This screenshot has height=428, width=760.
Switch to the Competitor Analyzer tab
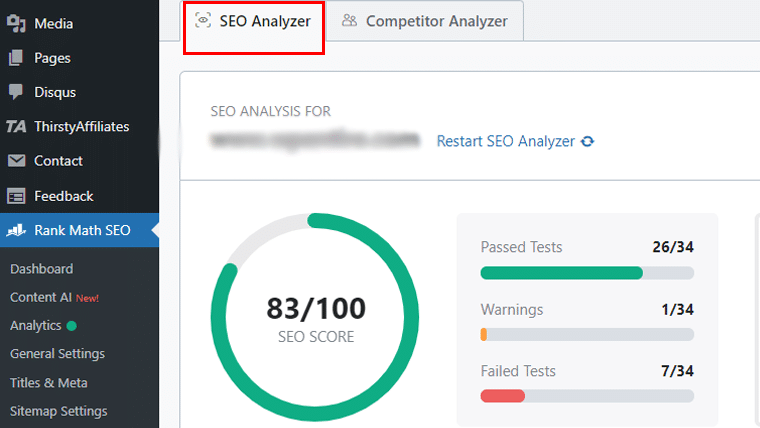pyautogui.click(x=425, y=21)
